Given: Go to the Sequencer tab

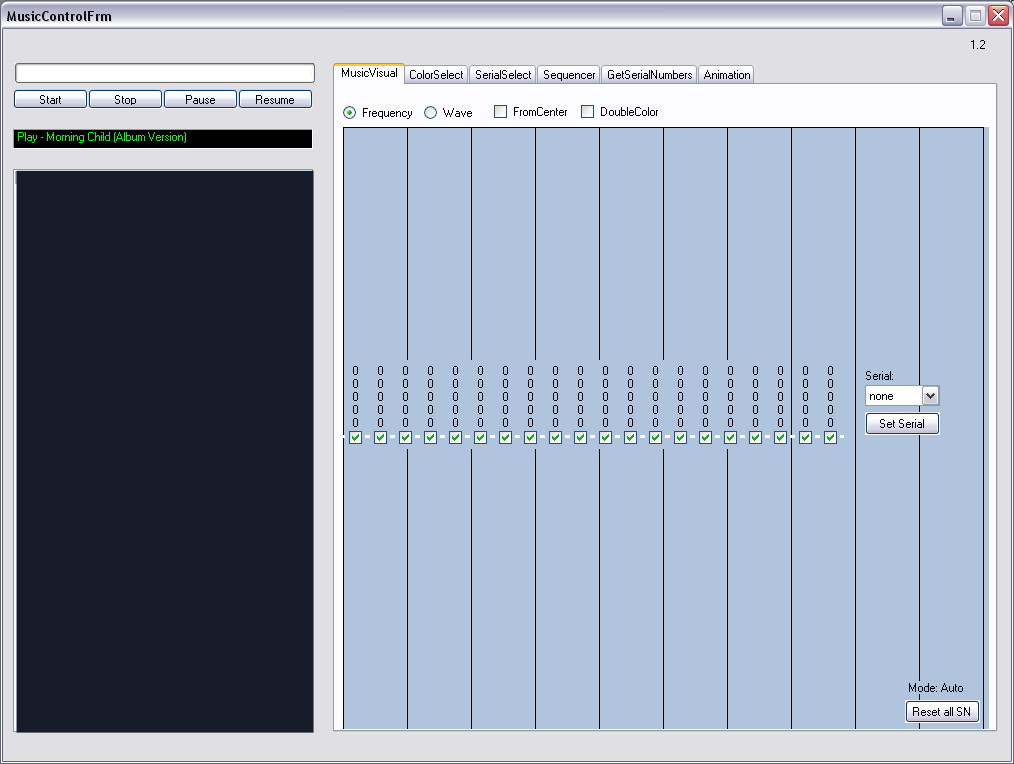Looking at the screenshot, I should click(x=569, y=75).
